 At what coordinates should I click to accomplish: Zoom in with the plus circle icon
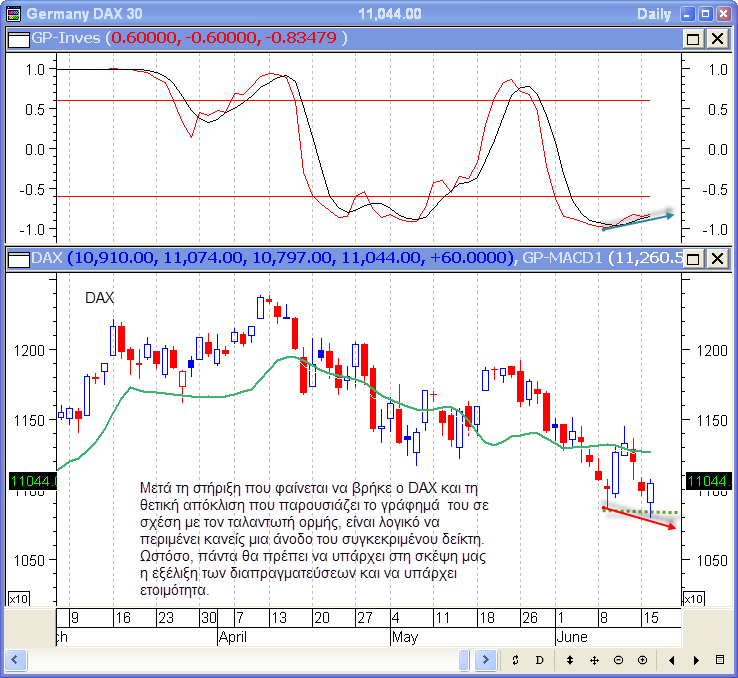click(642, 660)
